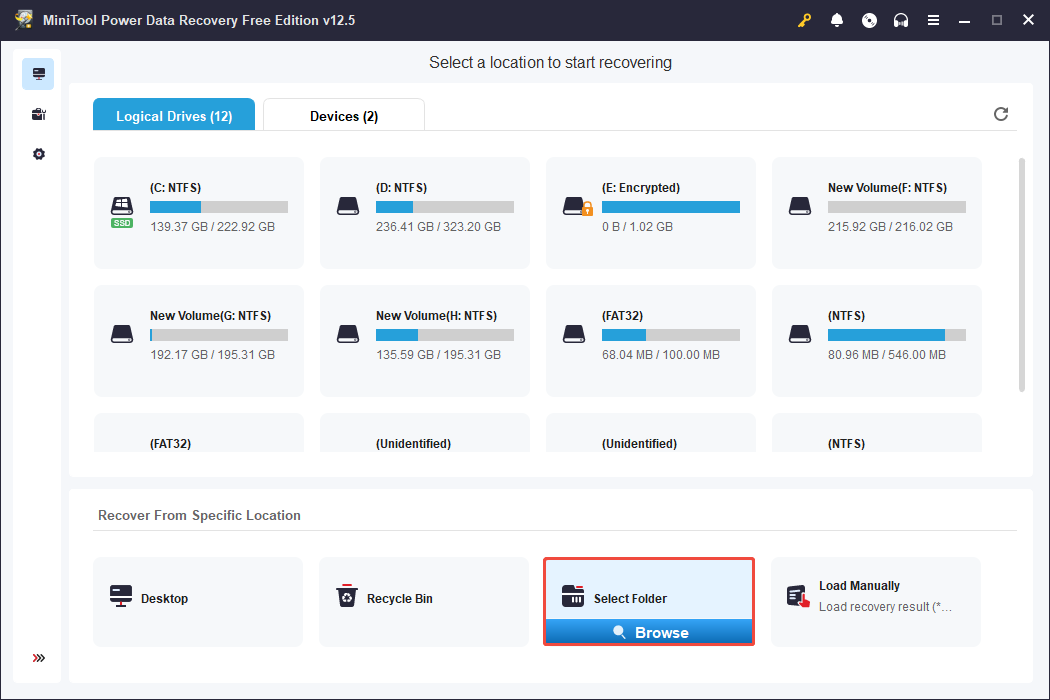Choose Desktop recovery location
This screenshot has width=1050, height=700.
tap(198, 599)
